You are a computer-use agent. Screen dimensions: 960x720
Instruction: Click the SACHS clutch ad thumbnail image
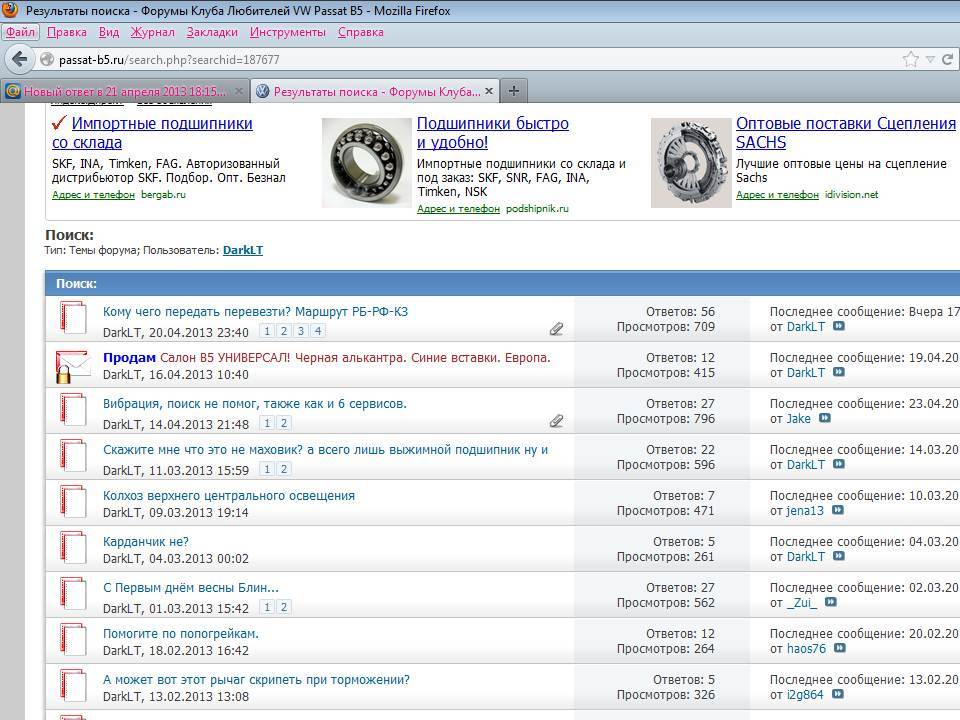[691, 163]
